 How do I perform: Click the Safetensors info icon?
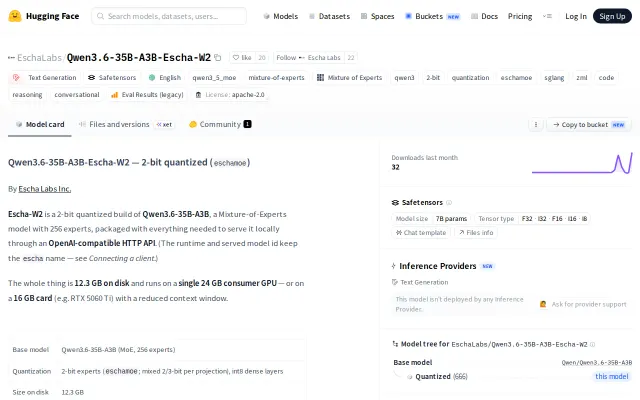(449, 202)
